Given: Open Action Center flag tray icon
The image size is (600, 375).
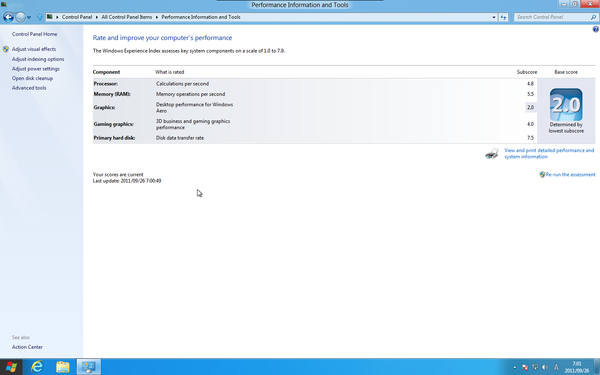Looking at the screenshot, I should (x=525, y=367).
